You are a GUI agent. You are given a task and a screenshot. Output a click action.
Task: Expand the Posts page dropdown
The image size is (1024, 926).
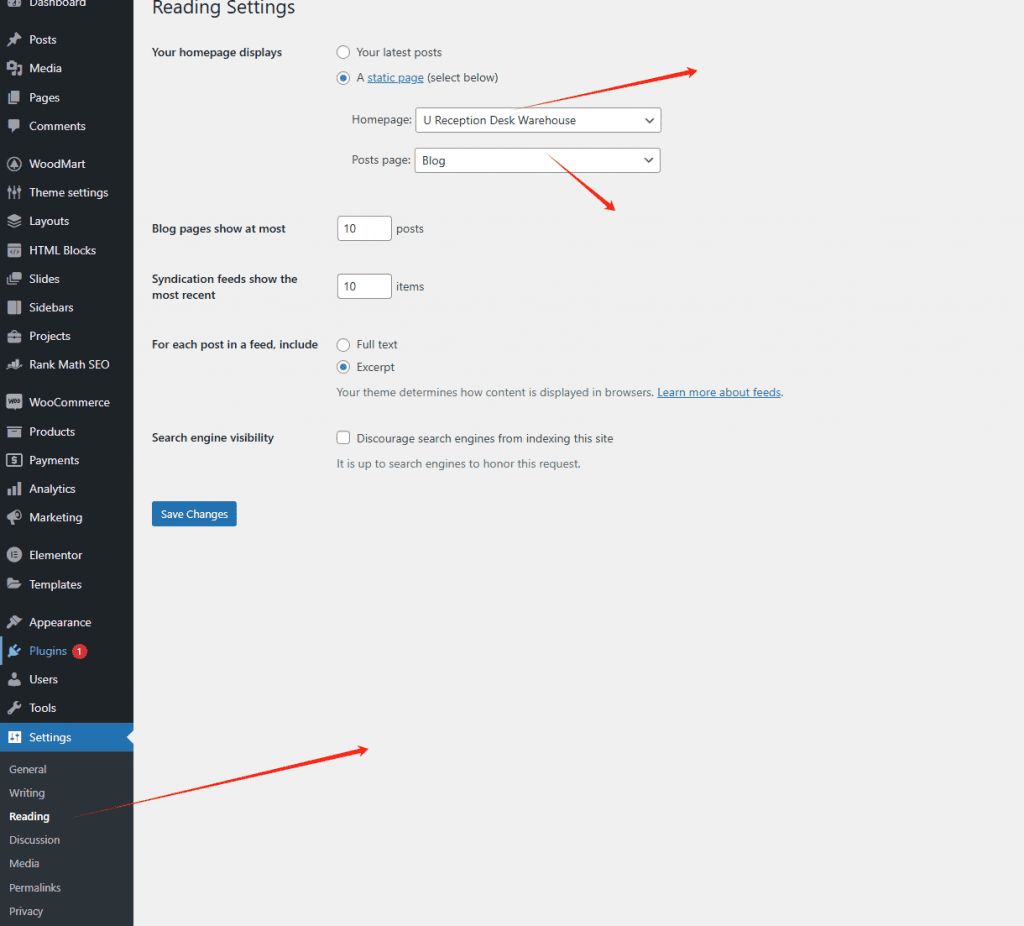tap(537, 160)
